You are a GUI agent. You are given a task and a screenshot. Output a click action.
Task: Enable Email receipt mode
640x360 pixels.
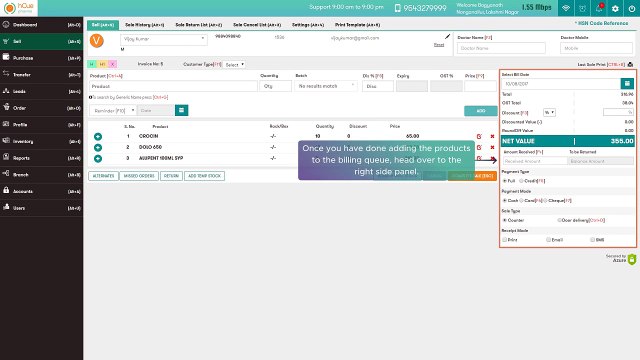coord(549,240)
